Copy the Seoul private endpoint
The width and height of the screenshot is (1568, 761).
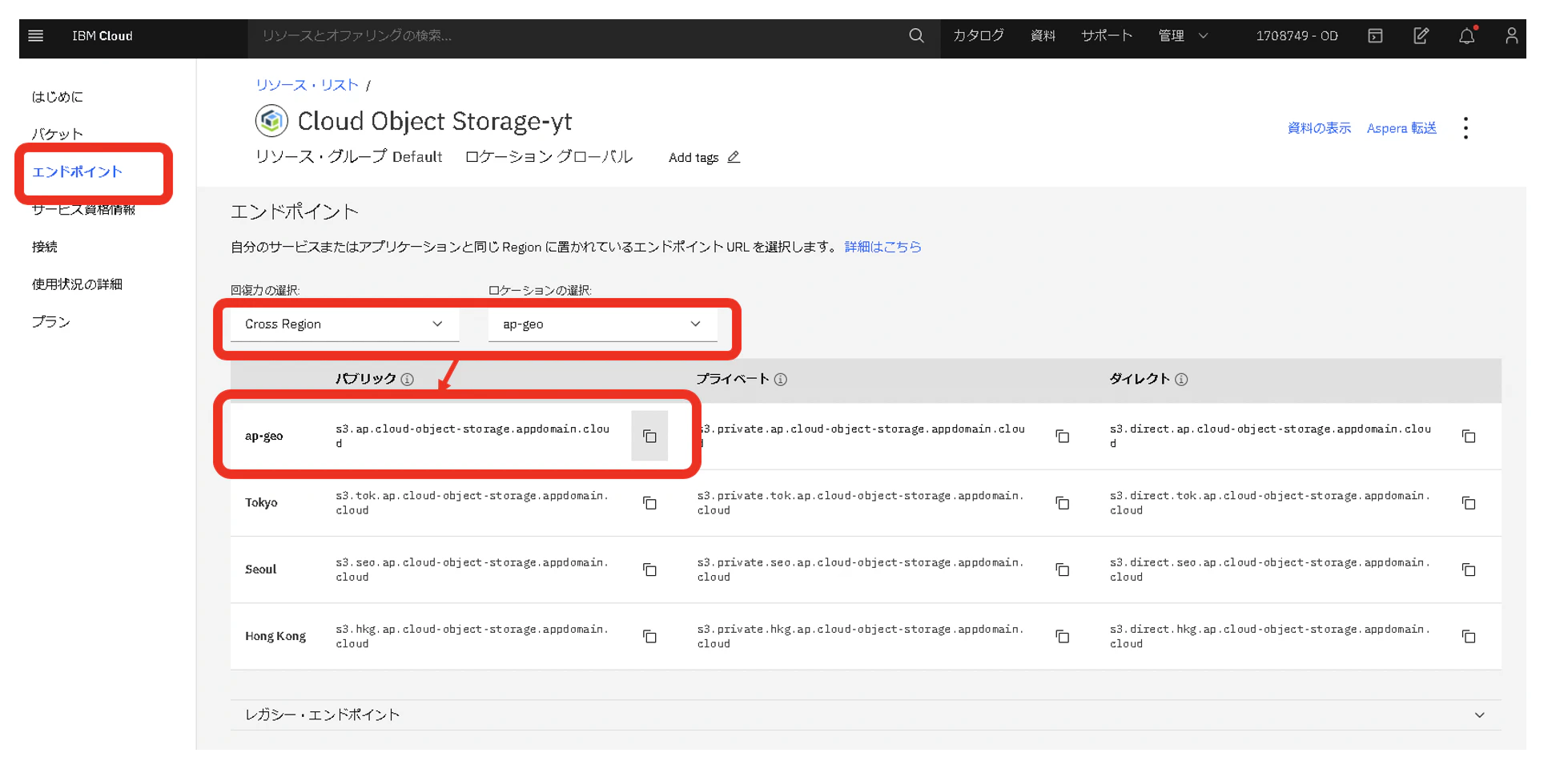point(1063,570)
